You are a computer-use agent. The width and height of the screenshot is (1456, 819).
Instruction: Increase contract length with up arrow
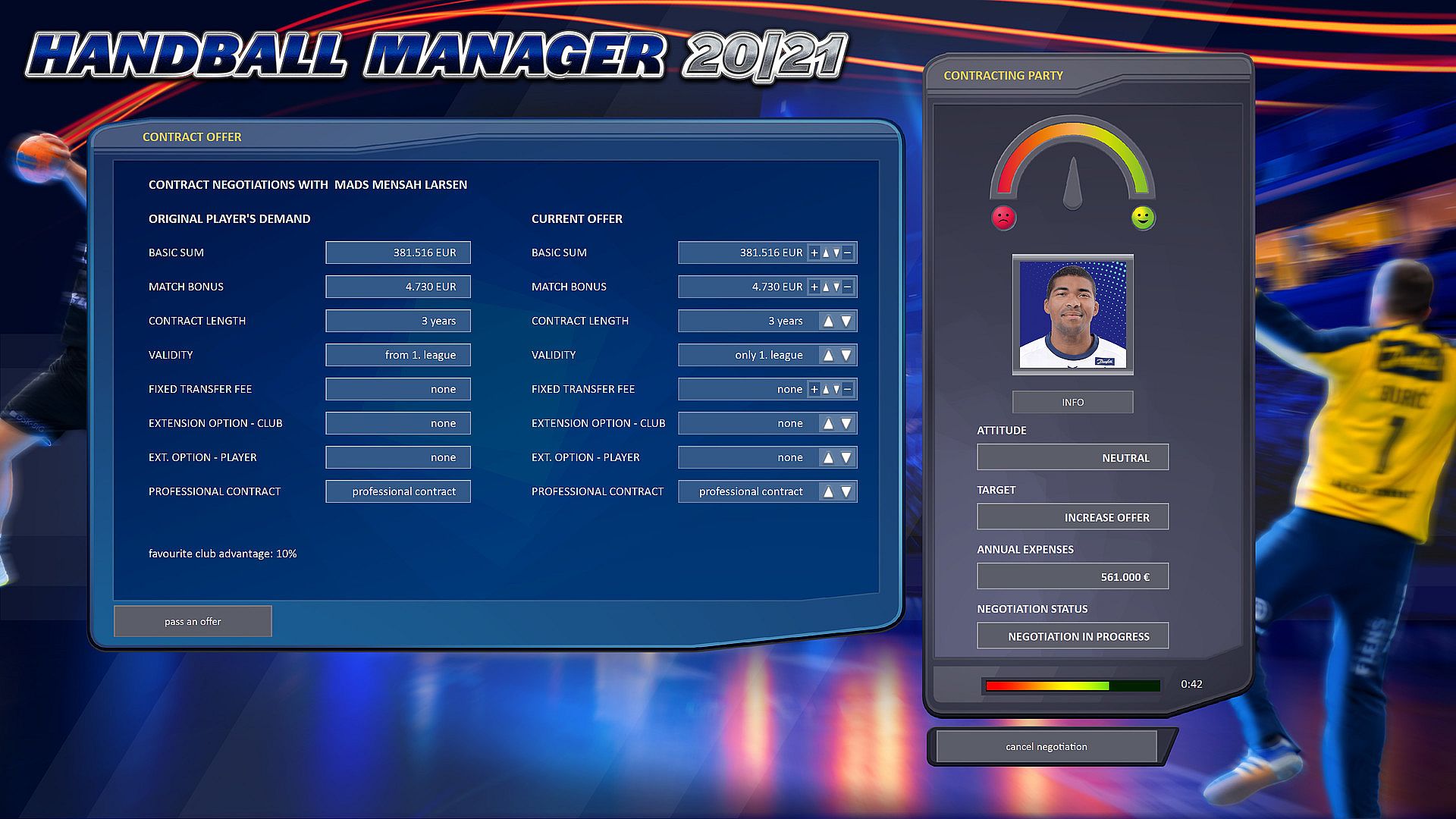coord(828,322)
